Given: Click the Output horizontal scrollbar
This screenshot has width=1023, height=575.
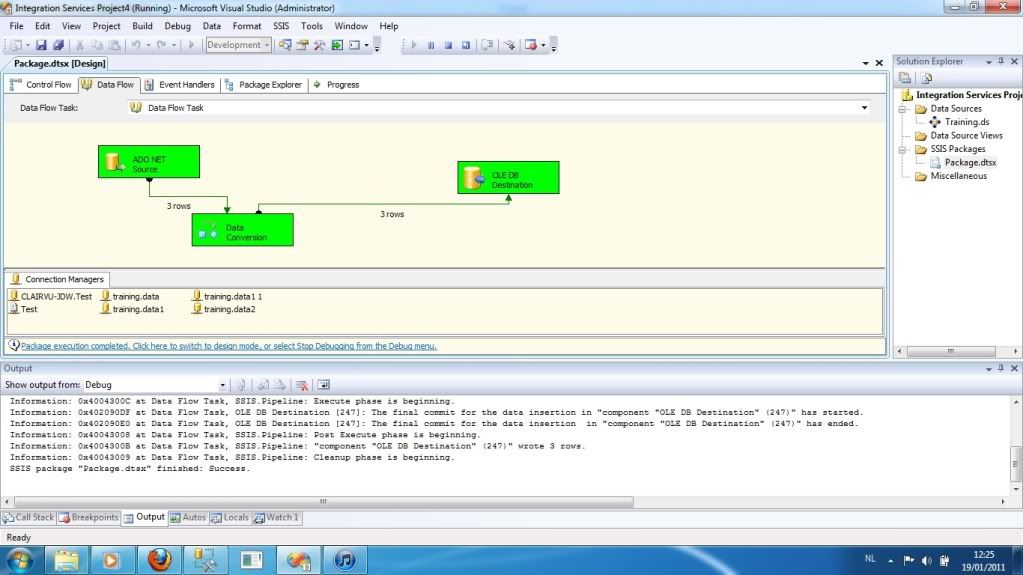Looking at the screenshot, I should point(322,502).
